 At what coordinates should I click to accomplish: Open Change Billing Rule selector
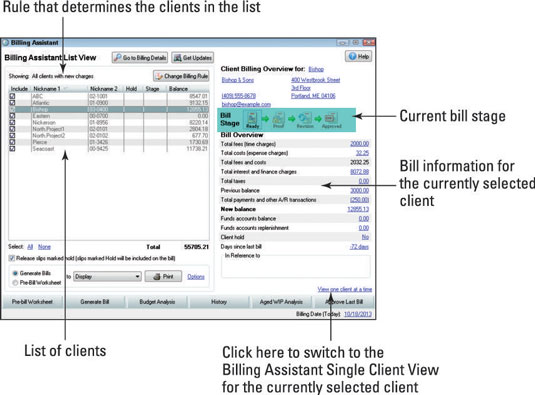pos(182,76)
